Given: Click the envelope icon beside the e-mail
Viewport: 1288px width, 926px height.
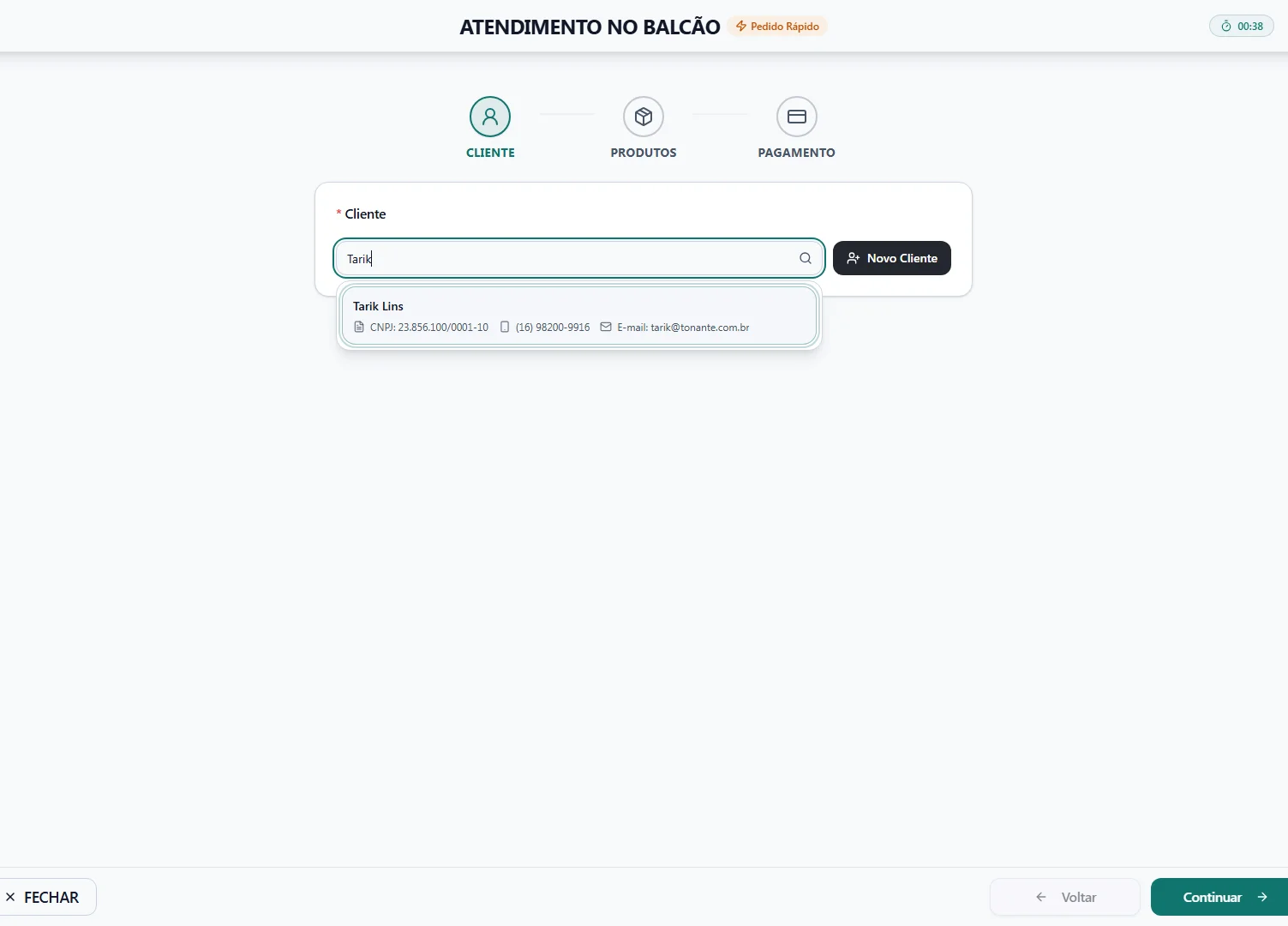Looking at the screenshot, I should pyautogui.click(x=606, y=328).
